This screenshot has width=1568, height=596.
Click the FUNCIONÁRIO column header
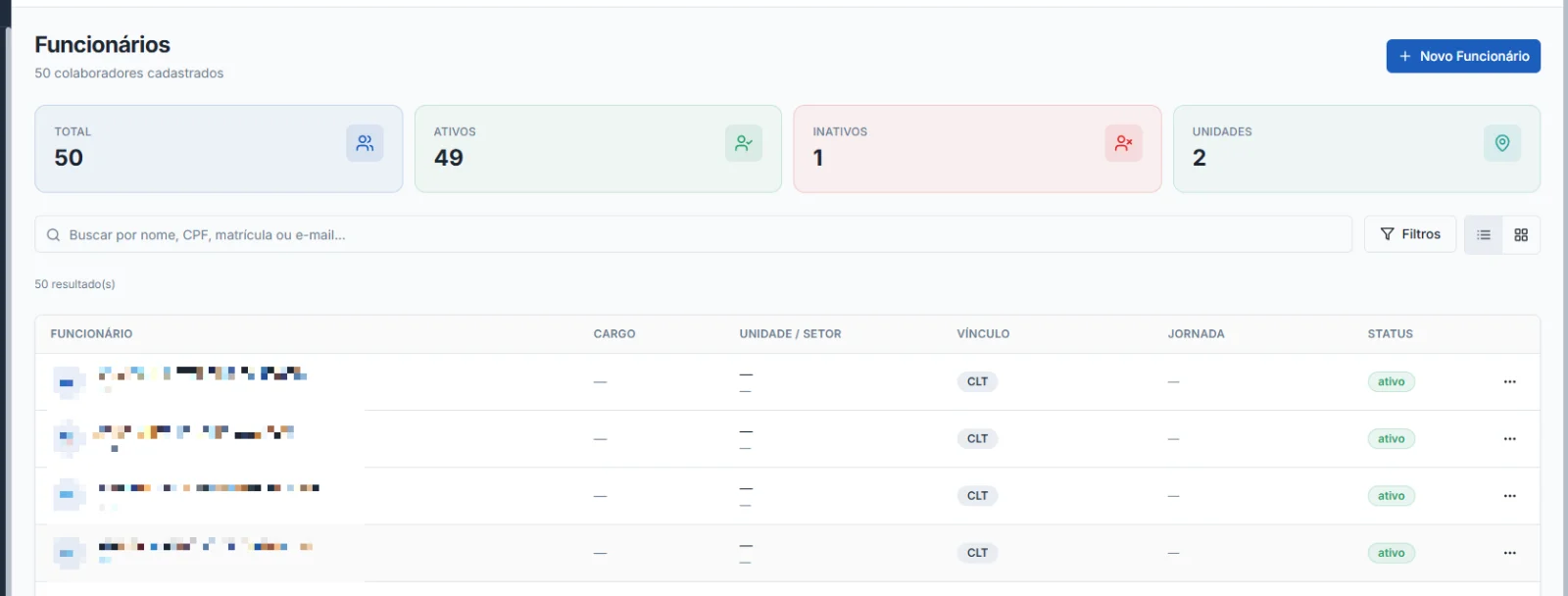(x=91, y=334)
